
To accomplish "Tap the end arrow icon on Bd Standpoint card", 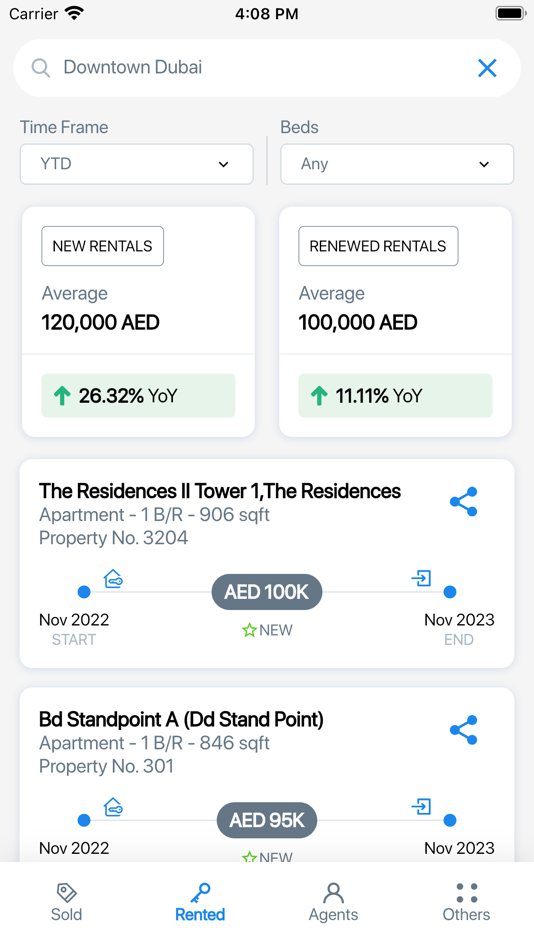I will pyautogui.click(x=421, y=806).
